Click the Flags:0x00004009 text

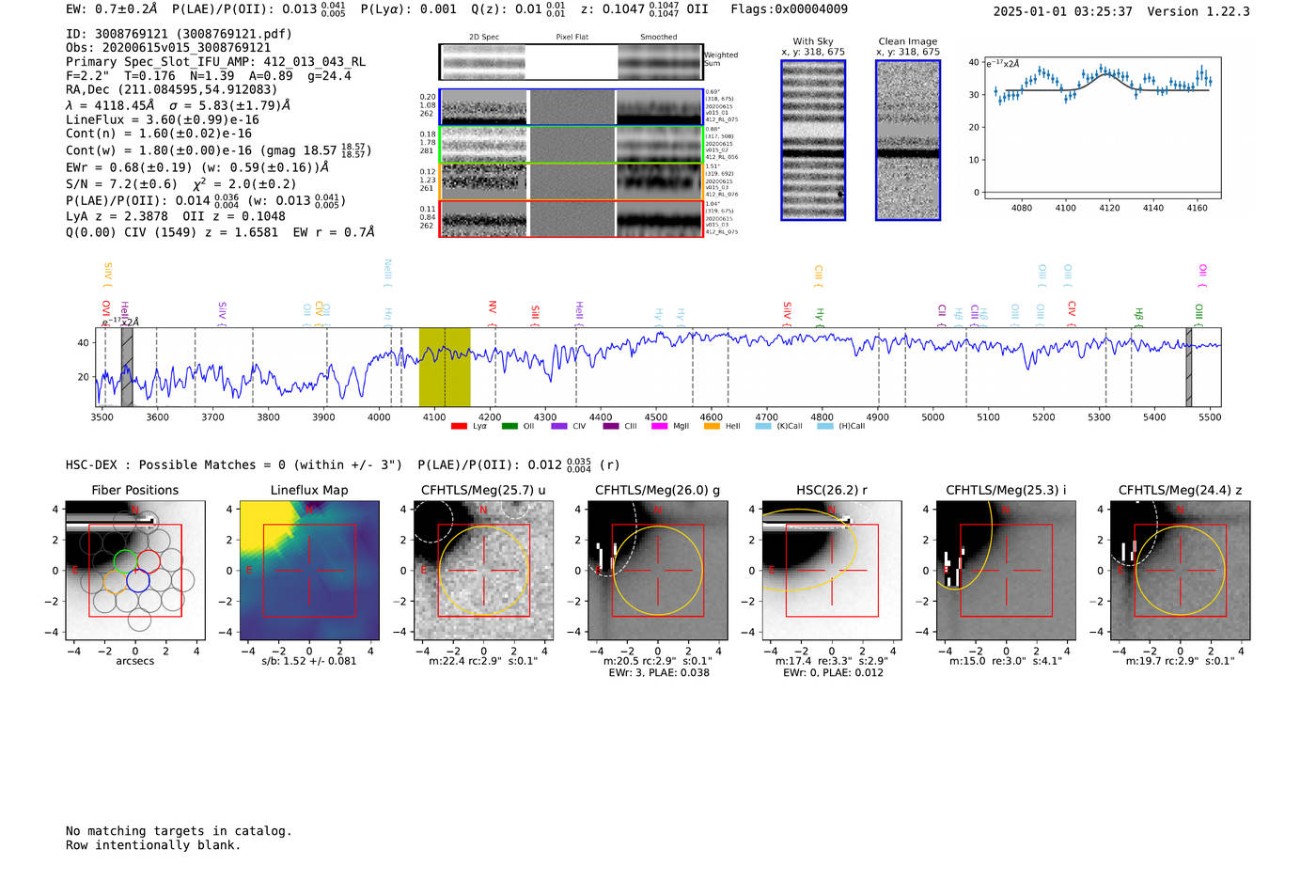[x=789, y=9]
